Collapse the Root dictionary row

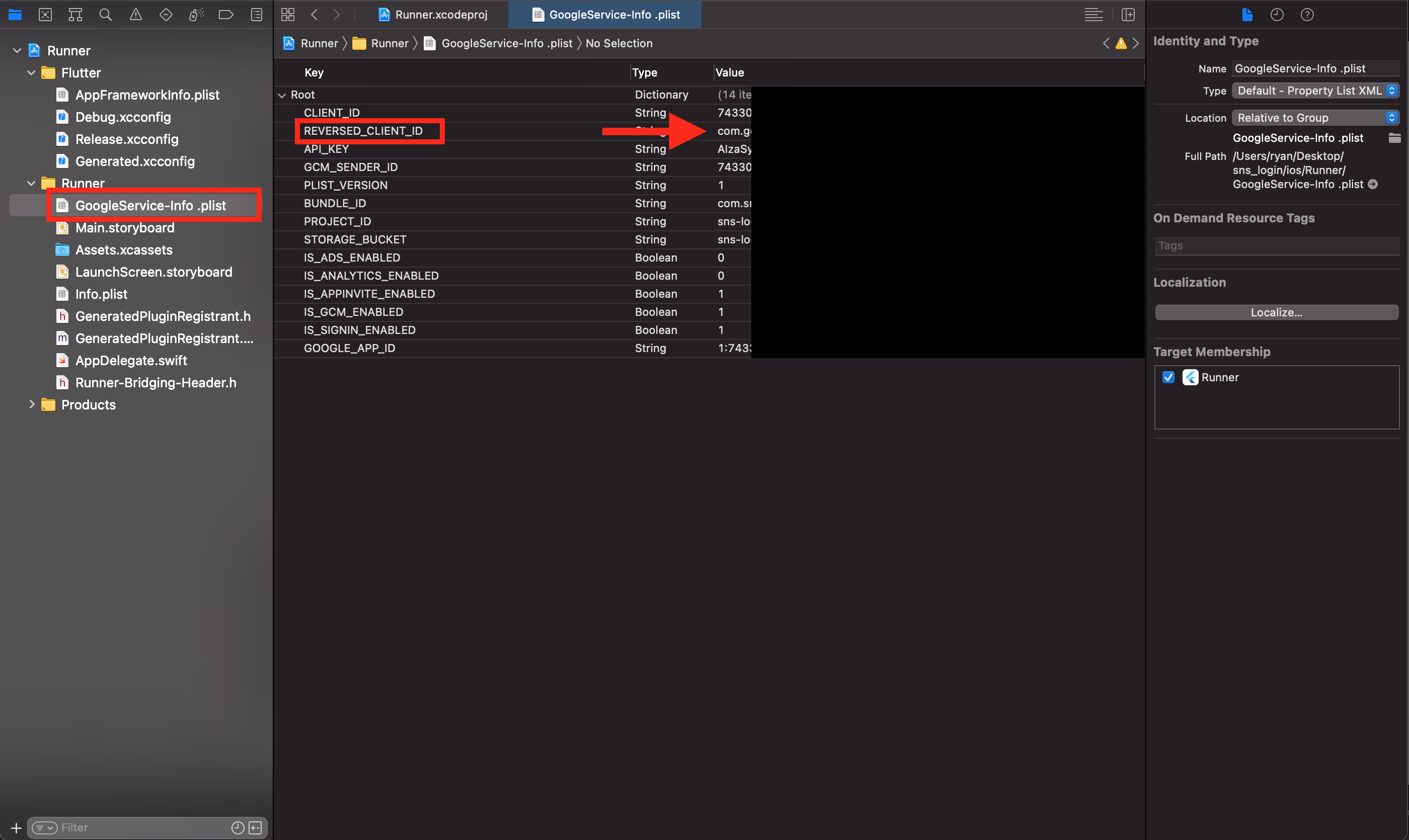coord(282,95)
